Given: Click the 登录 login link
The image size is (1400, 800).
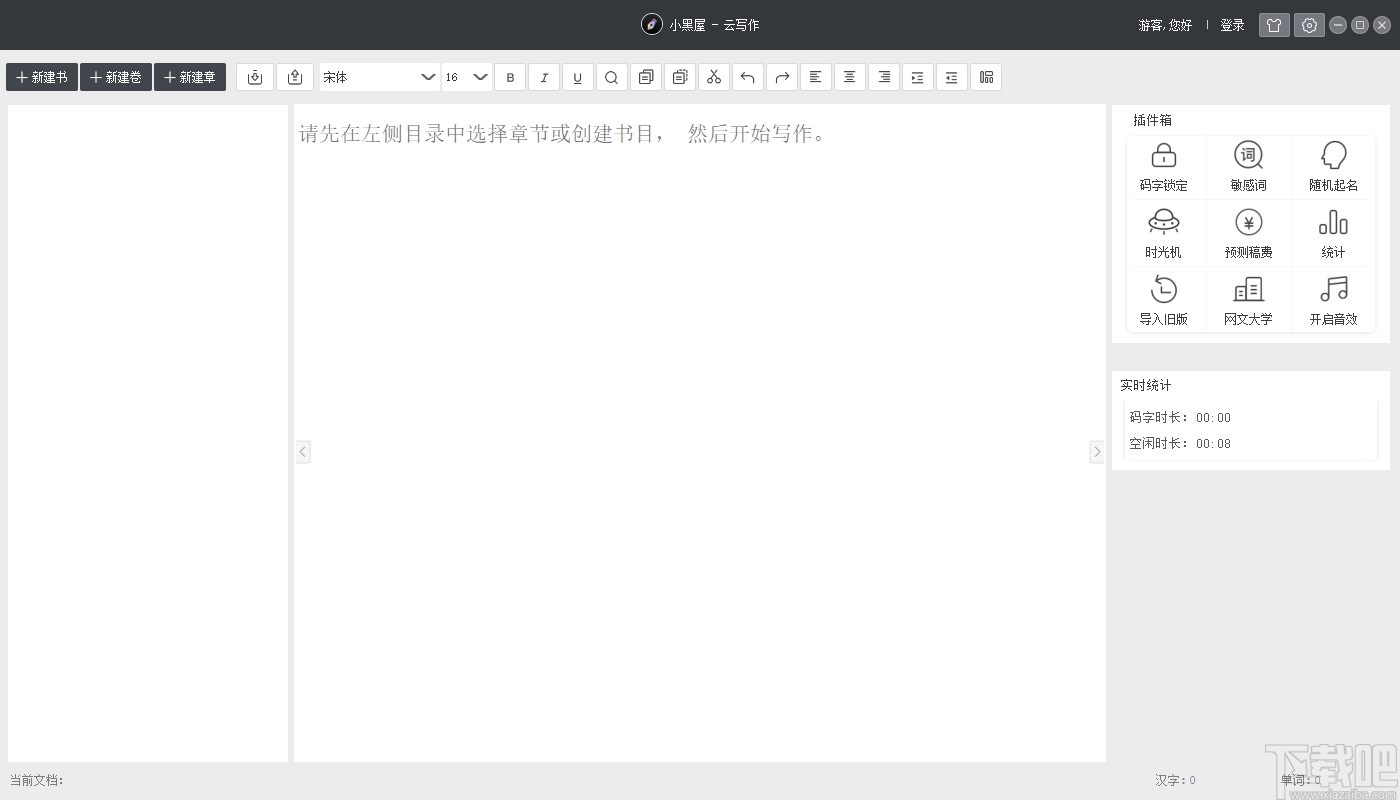Looking at the screenshot, I should (x=1232, y=25).
